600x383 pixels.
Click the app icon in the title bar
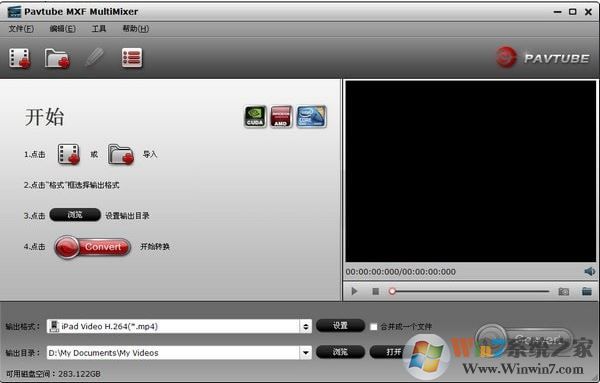(x=14, y=11)
